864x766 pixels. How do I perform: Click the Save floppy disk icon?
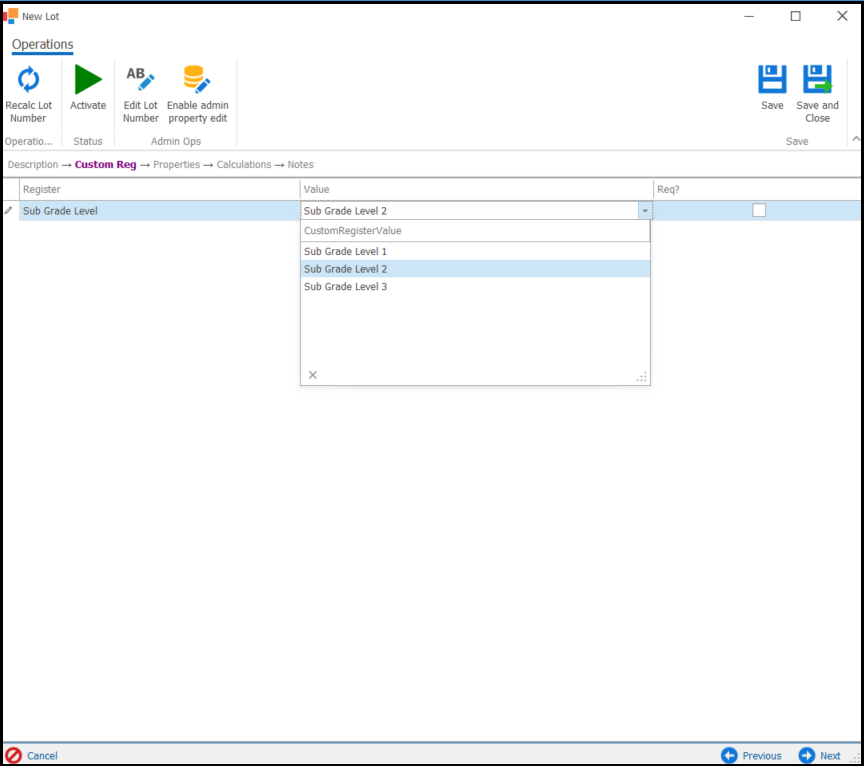click(772, 80)
